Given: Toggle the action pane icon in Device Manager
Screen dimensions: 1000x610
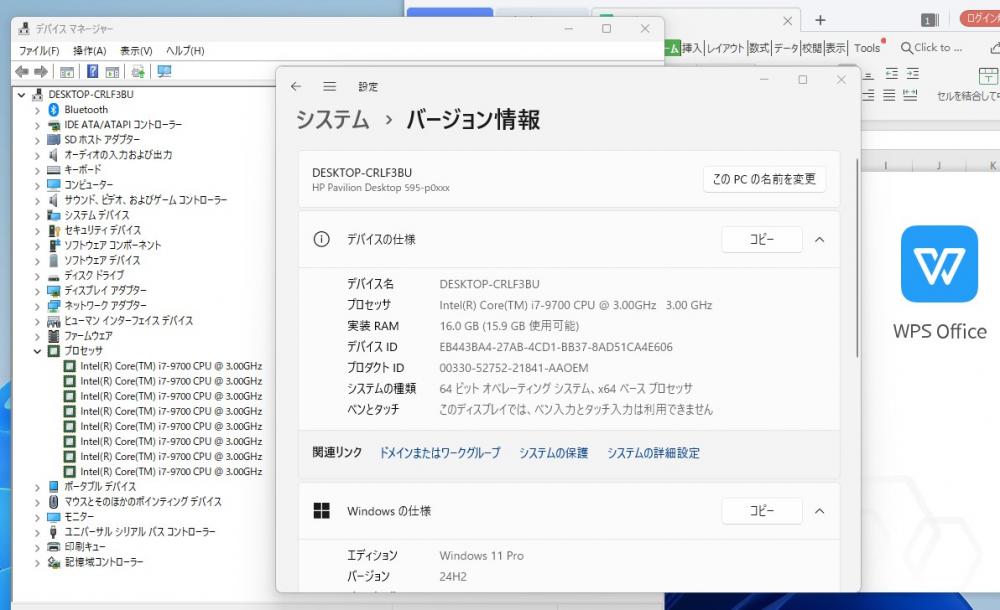Looking at the screenshot, I should pos(112,72).
